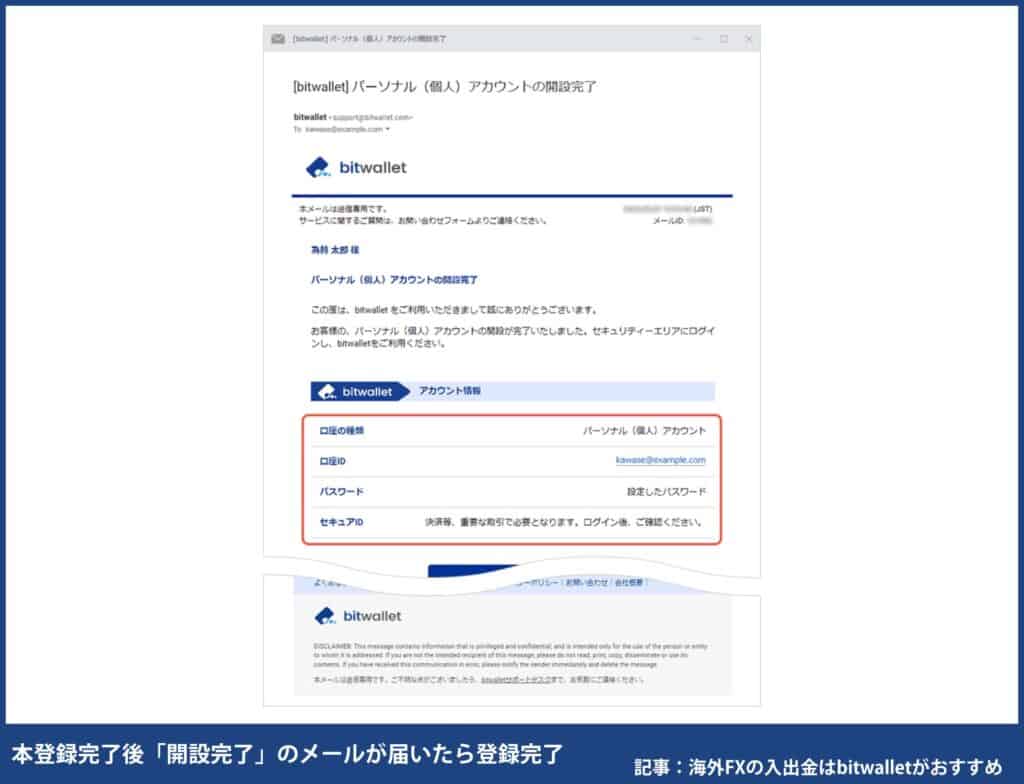
Task: Open the bitwalletサポートデスク link in footer
Action: tap(516, 680)
